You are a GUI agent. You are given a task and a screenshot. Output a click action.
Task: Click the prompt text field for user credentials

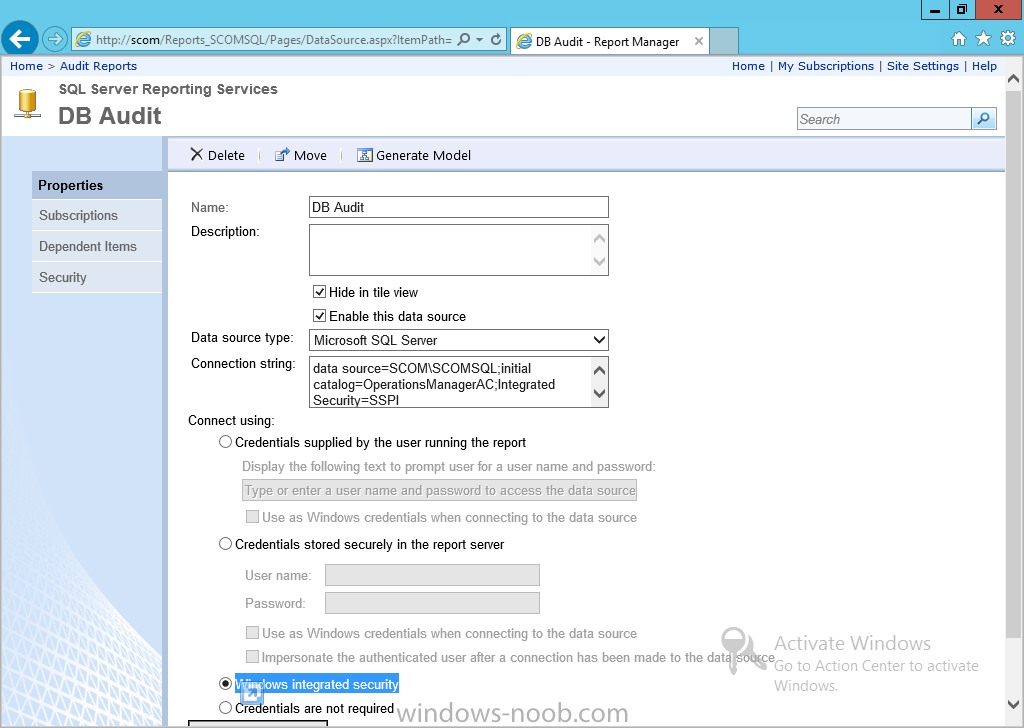click(x=440, y=490)
